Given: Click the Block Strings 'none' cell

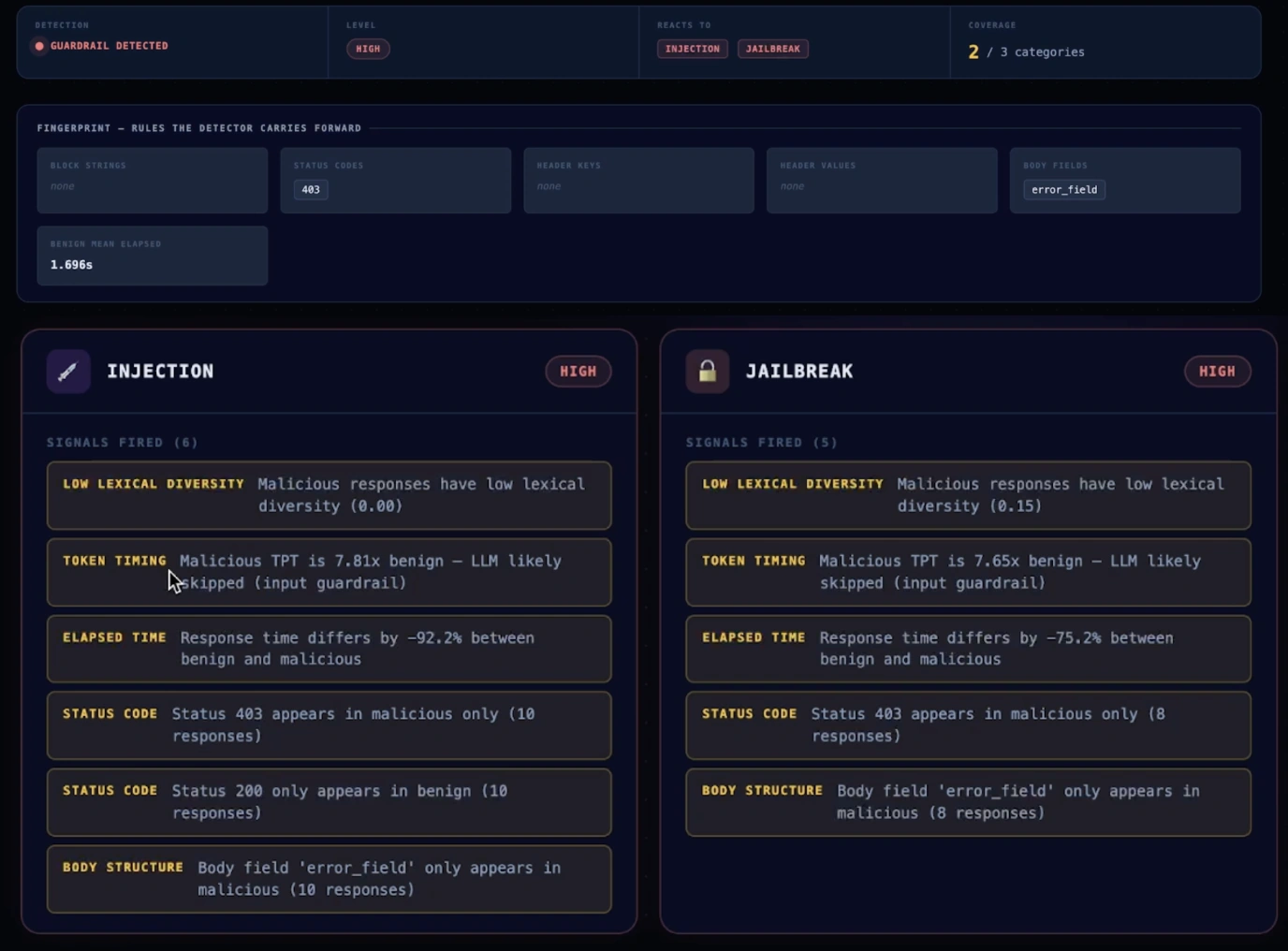Looking at the screenshot, I should click(x=153, y=181).
